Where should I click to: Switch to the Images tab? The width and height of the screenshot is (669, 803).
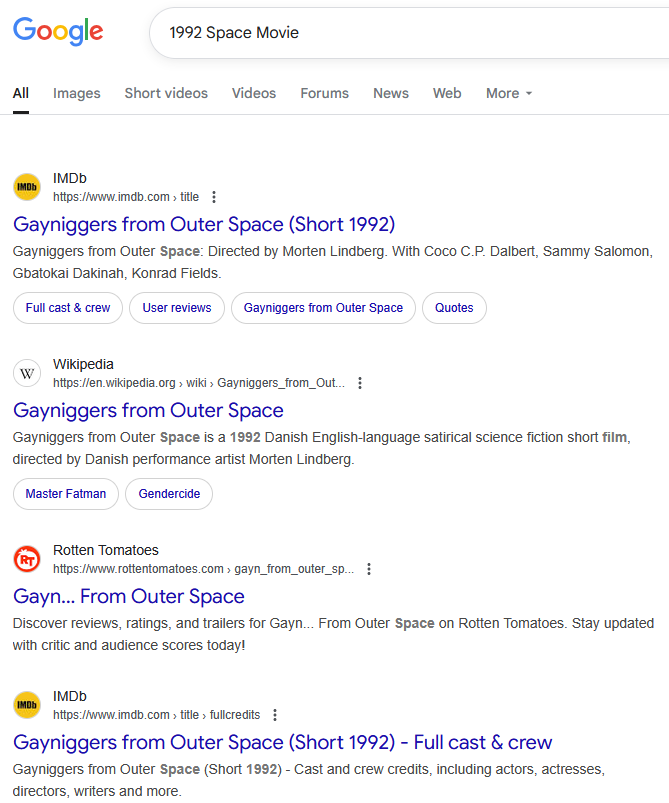tap(76, 93)
